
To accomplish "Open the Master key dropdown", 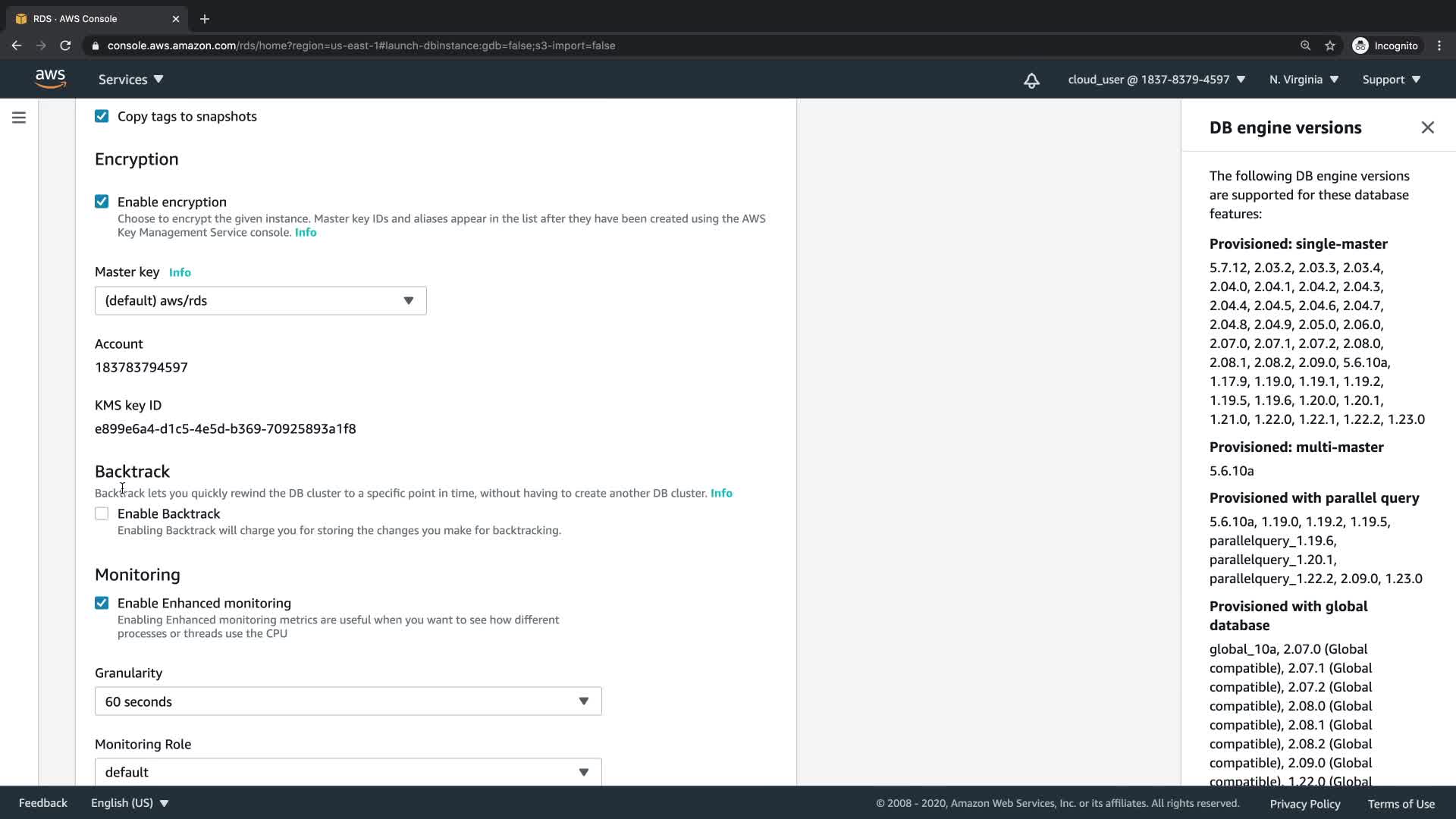I will point(260,301).
